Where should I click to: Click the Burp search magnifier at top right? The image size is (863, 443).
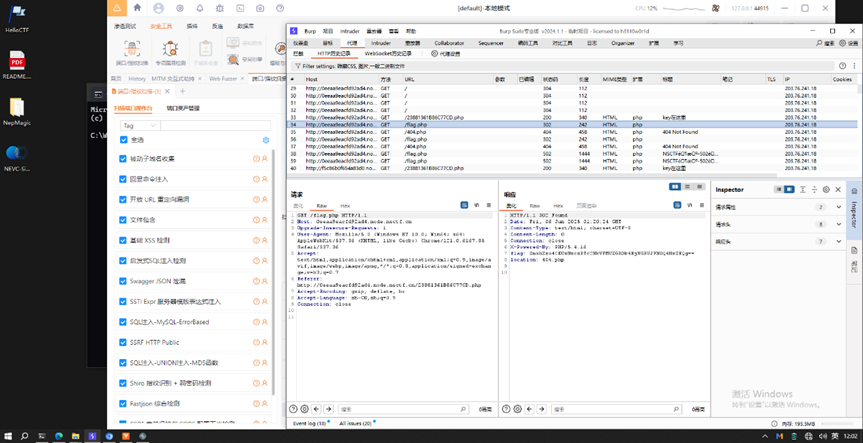pyautogui.click(x=820, y=43)
